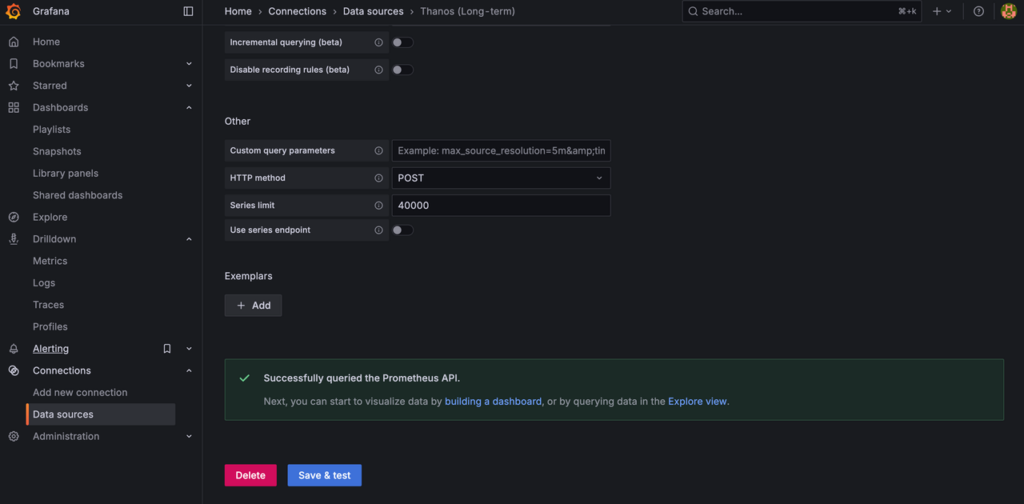Click the Alerting bell icon

(x=13, y=349)
